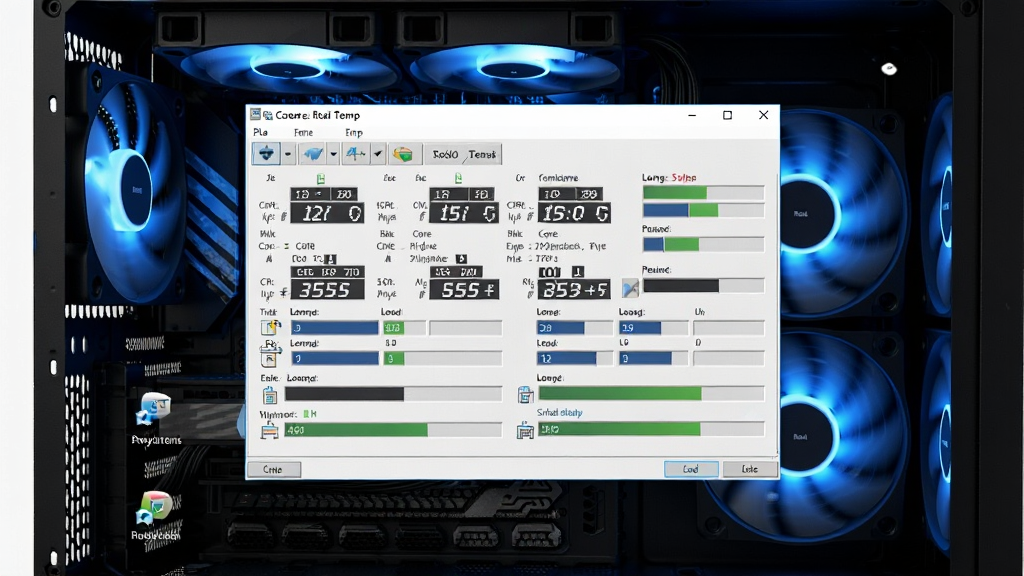Viewport: 1024px width, 576px height.
Task: Click the Crtie button
Action: coord(274,469)
